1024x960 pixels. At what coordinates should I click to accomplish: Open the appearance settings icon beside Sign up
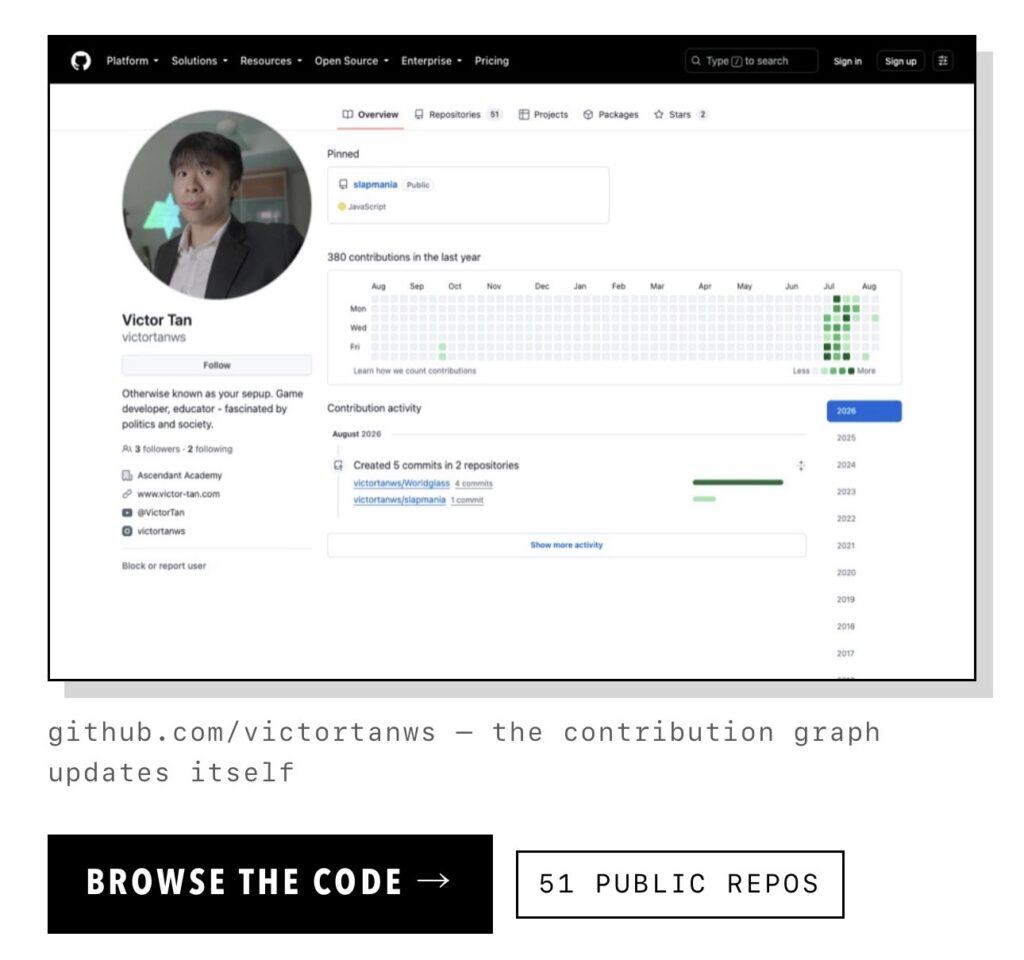(942, 61)
